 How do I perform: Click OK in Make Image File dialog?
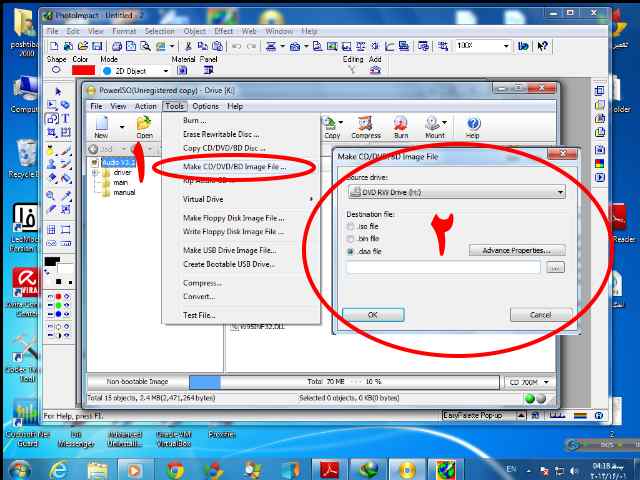pos(373,315)
